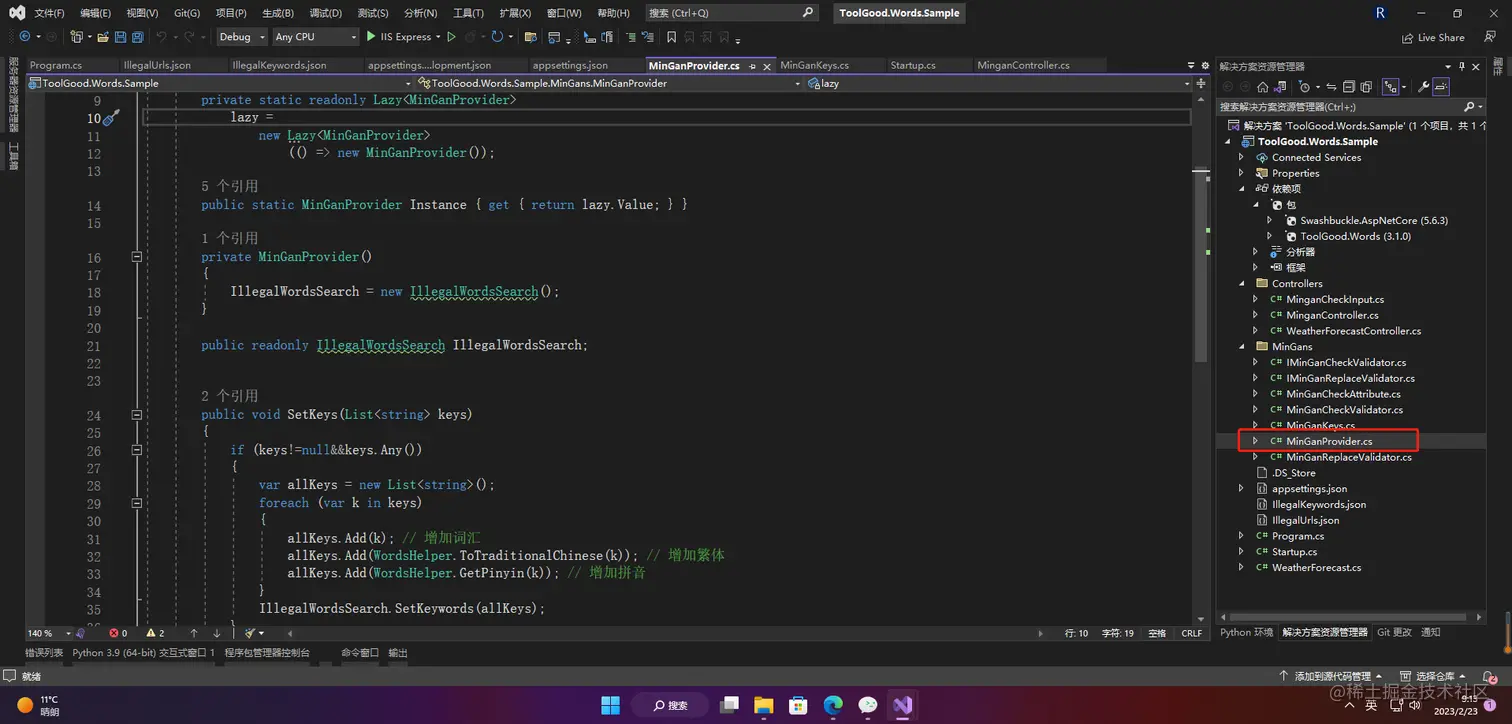Click the main VS search box 搜索 (Ctrl+Q)
1512x724 pixels.
coord(731,13)
